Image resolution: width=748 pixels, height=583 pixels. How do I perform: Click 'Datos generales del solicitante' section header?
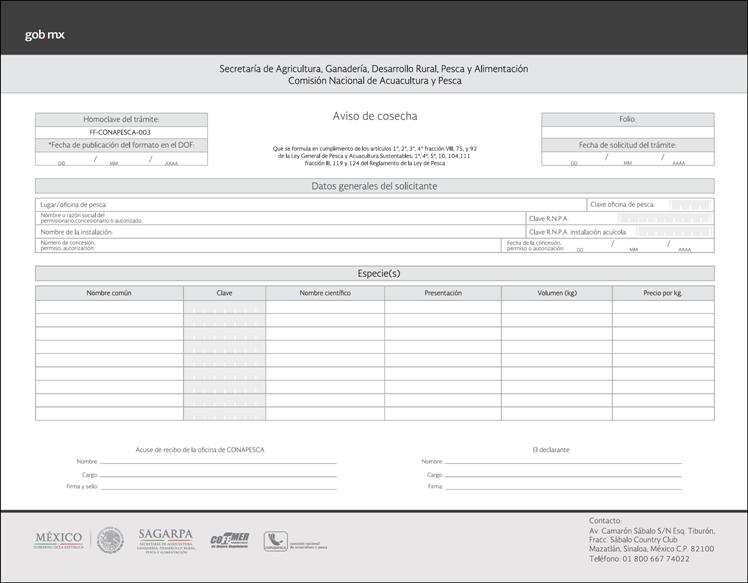[374, 186]
